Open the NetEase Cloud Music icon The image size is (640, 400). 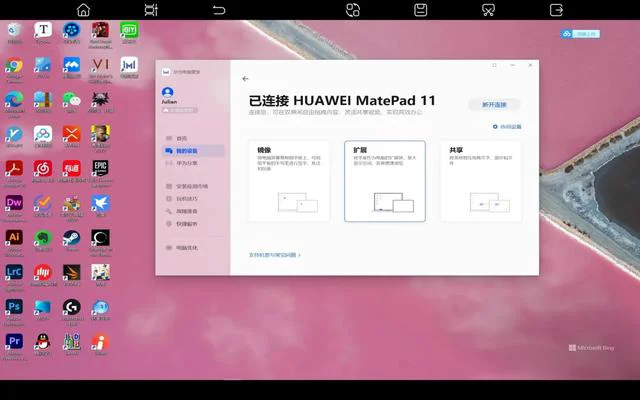pos(43,171)
